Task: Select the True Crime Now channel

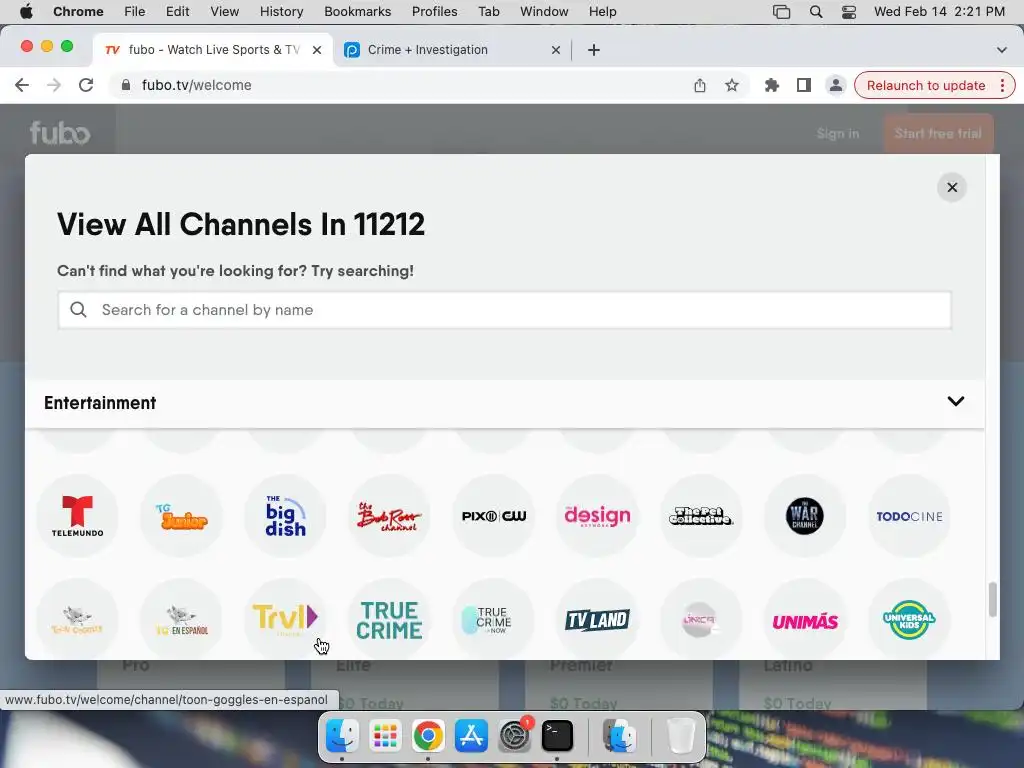Action: click(493, 619)
